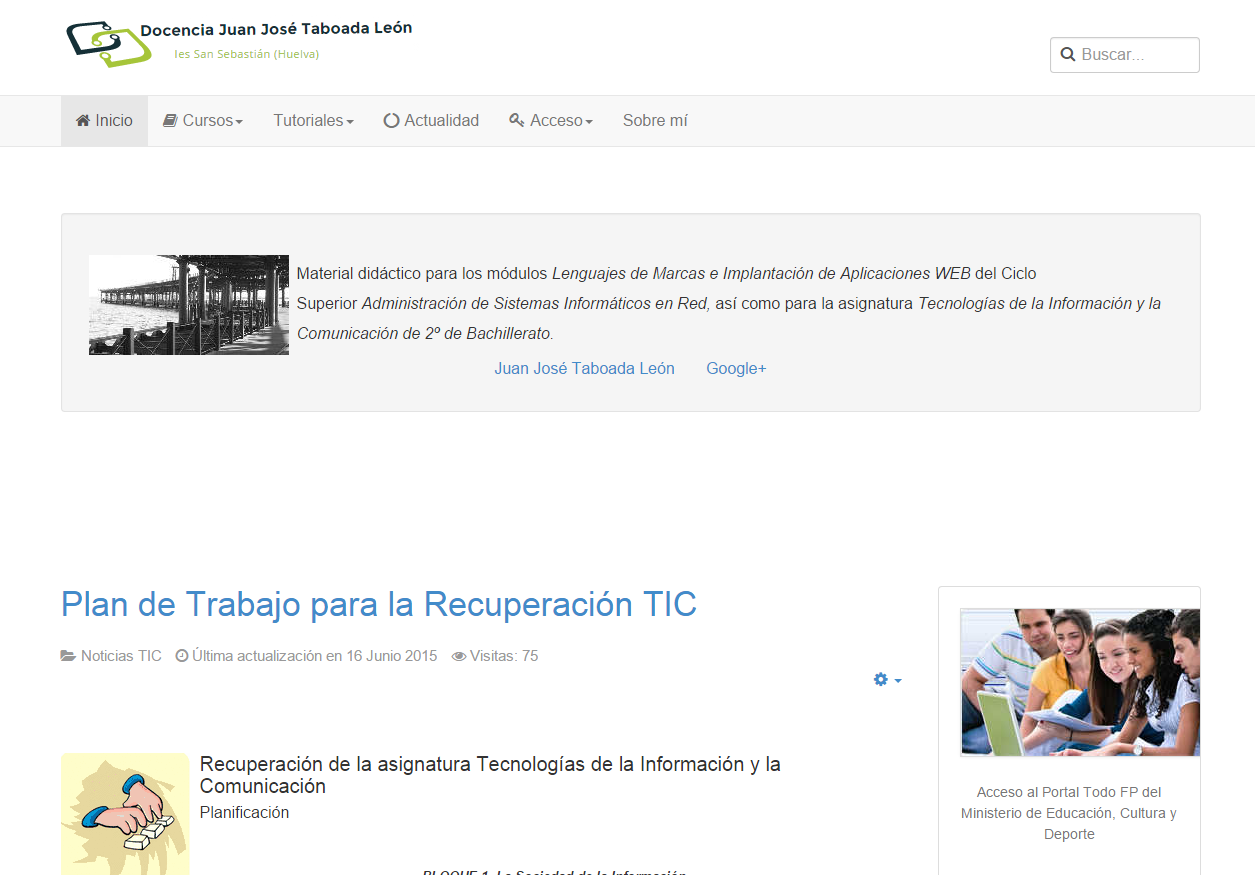This screenshot has height=875, width=1255.
Task: Open the Juan José Taboada León link
Action: coord(584,368)
